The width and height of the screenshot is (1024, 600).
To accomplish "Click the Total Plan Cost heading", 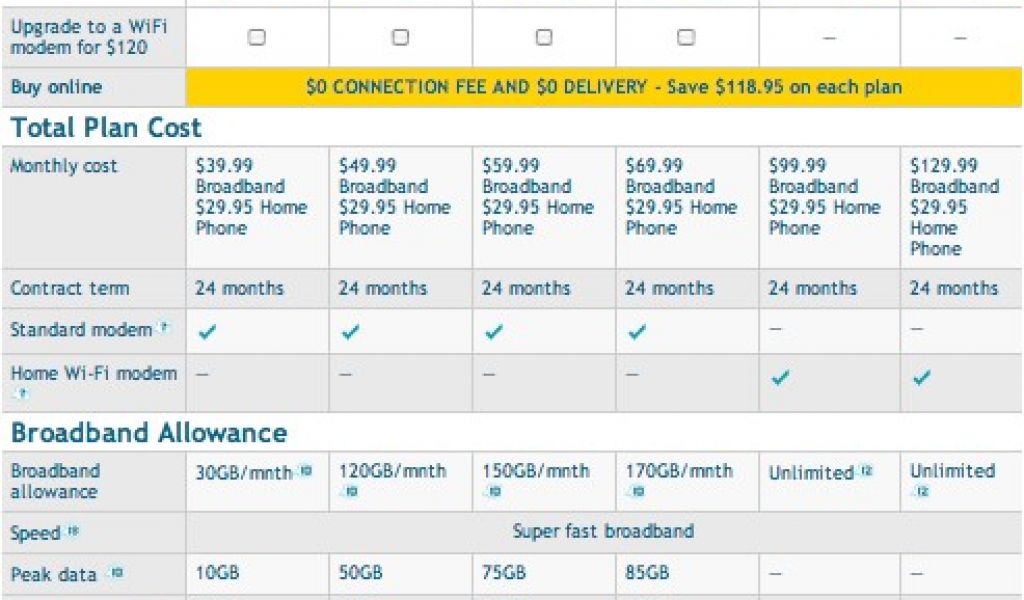I will (106, 128).
